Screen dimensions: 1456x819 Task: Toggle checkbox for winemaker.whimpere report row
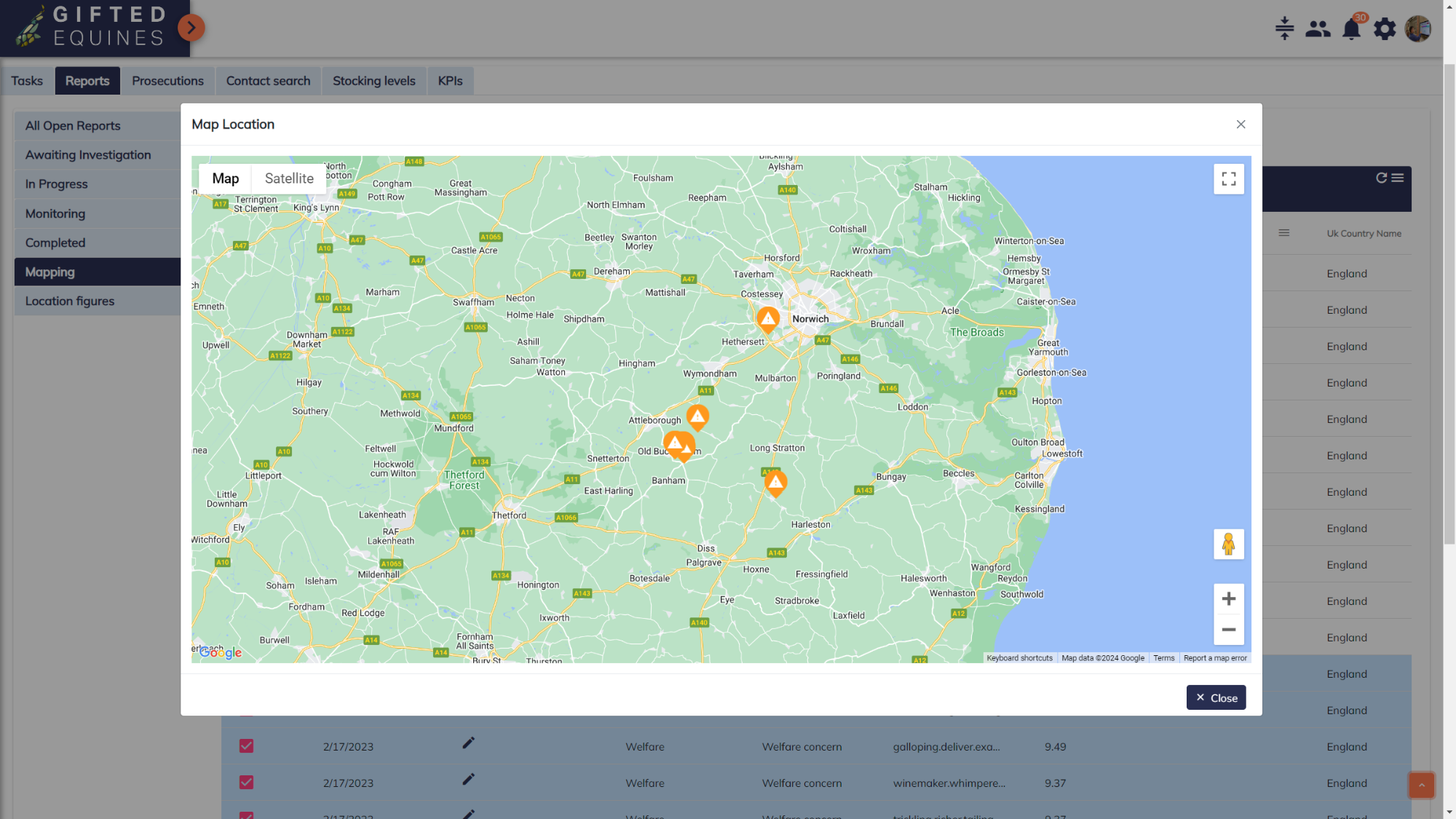(x=246, y=783)
